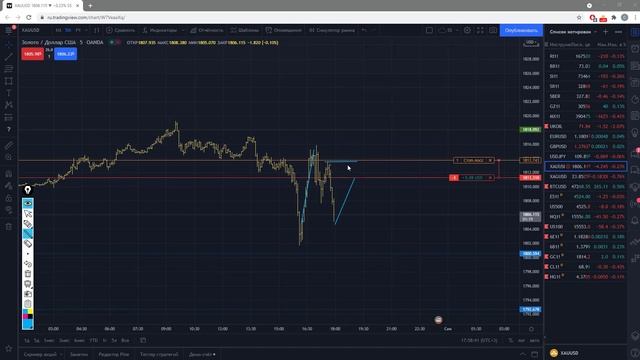Viewport: 640px width, 360px height.
Task: Open the market replay simulator
Action: click(332, 30)
